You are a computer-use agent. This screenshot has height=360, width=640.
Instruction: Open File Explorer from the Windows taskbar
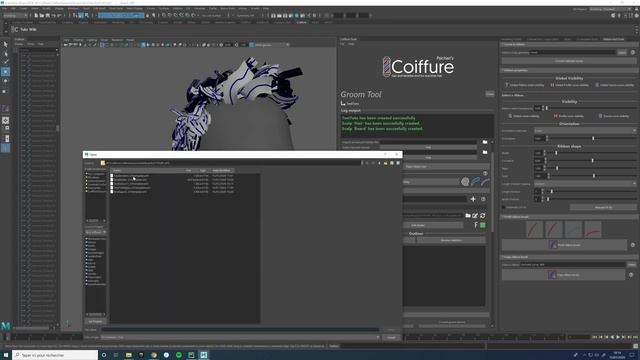(x=129, y=355)
